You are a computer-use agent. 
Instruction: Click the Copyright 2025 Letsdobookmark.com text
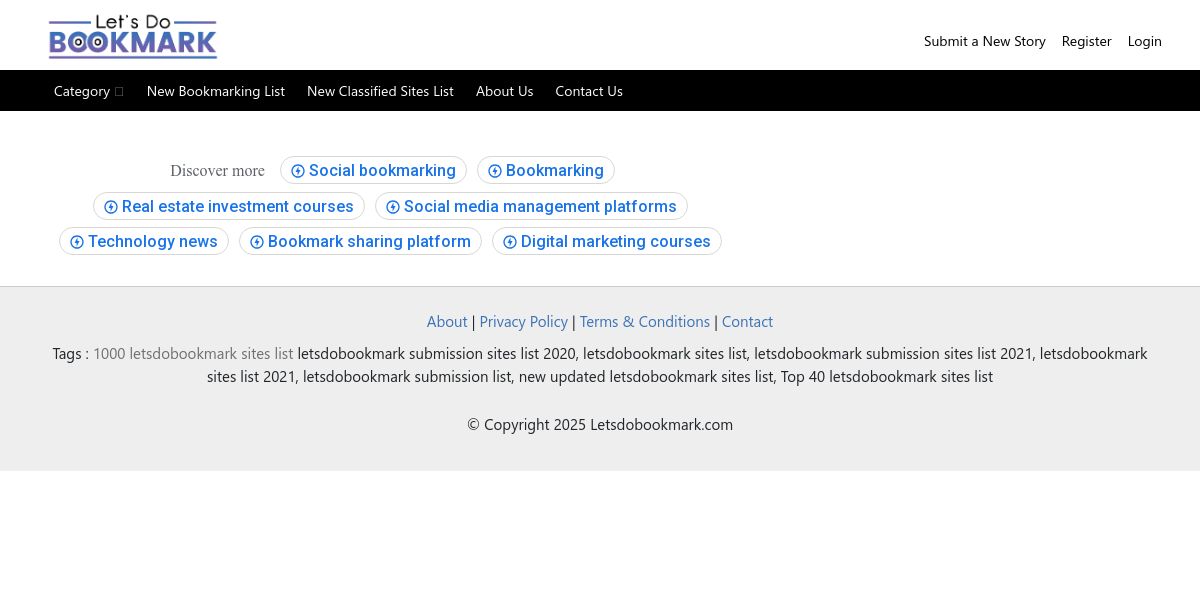pyautogui.click(x=600, y=424)
